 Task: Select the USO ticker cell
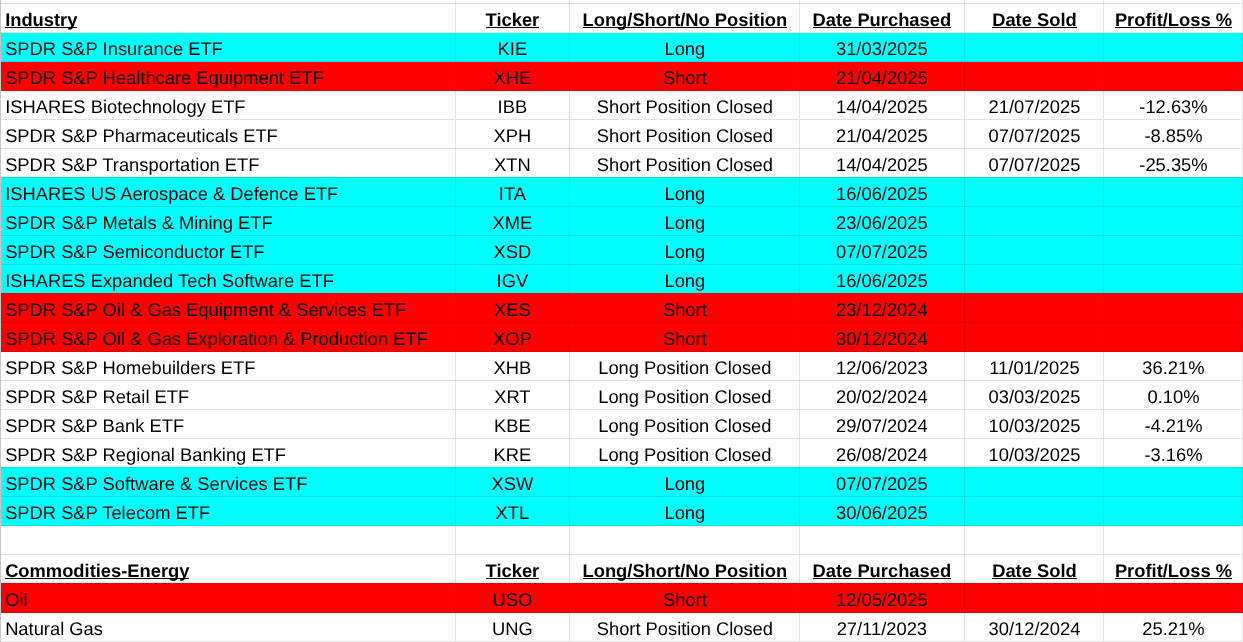click(512, 600)
